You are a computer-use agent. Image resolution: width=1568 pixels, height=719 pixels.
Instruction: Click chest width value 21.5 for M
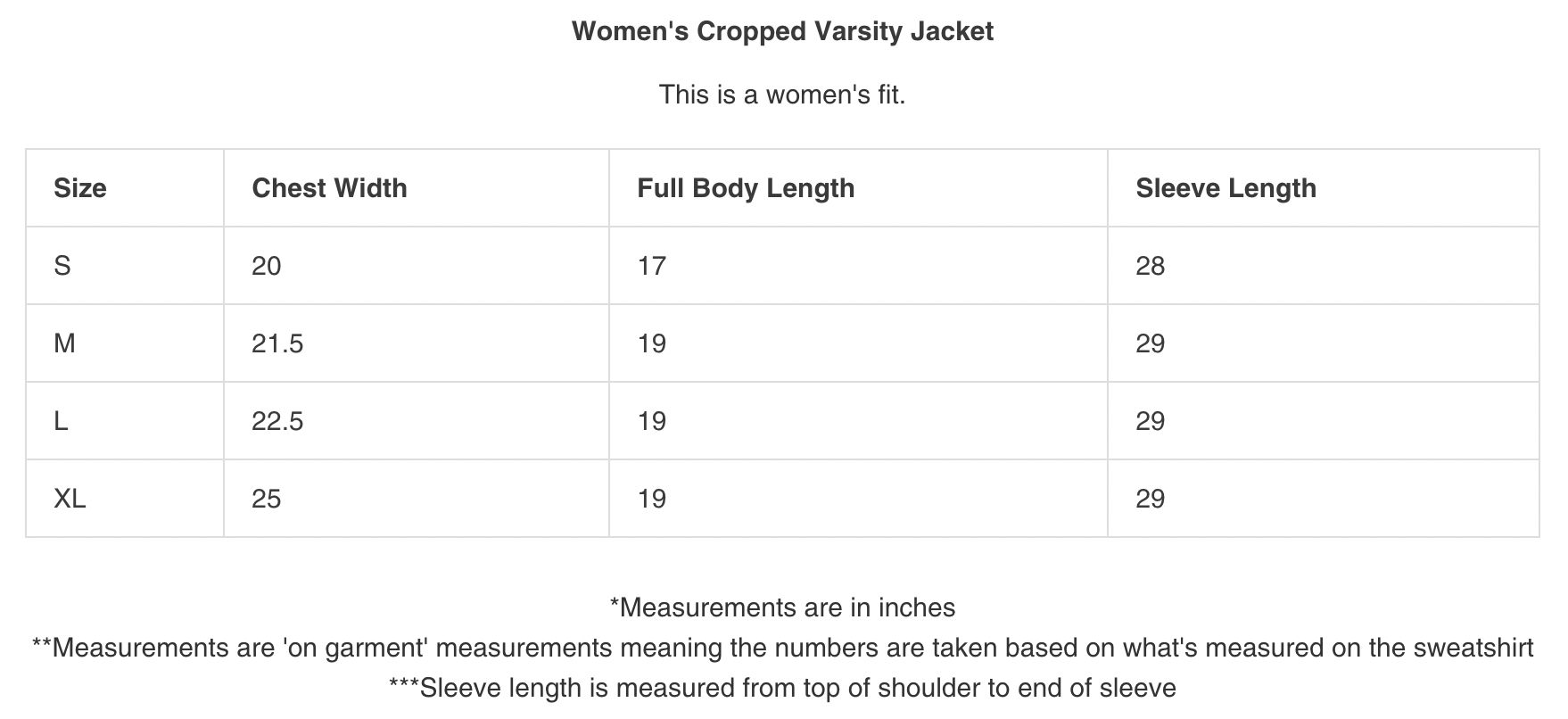(277, 343)
